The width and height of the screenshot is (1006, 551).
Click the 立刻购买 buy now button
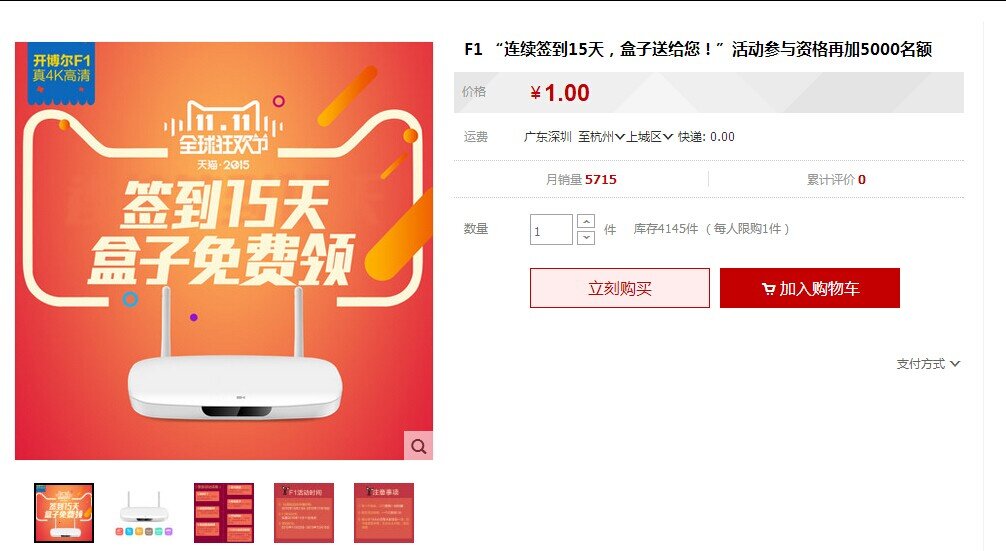point(620,288)
